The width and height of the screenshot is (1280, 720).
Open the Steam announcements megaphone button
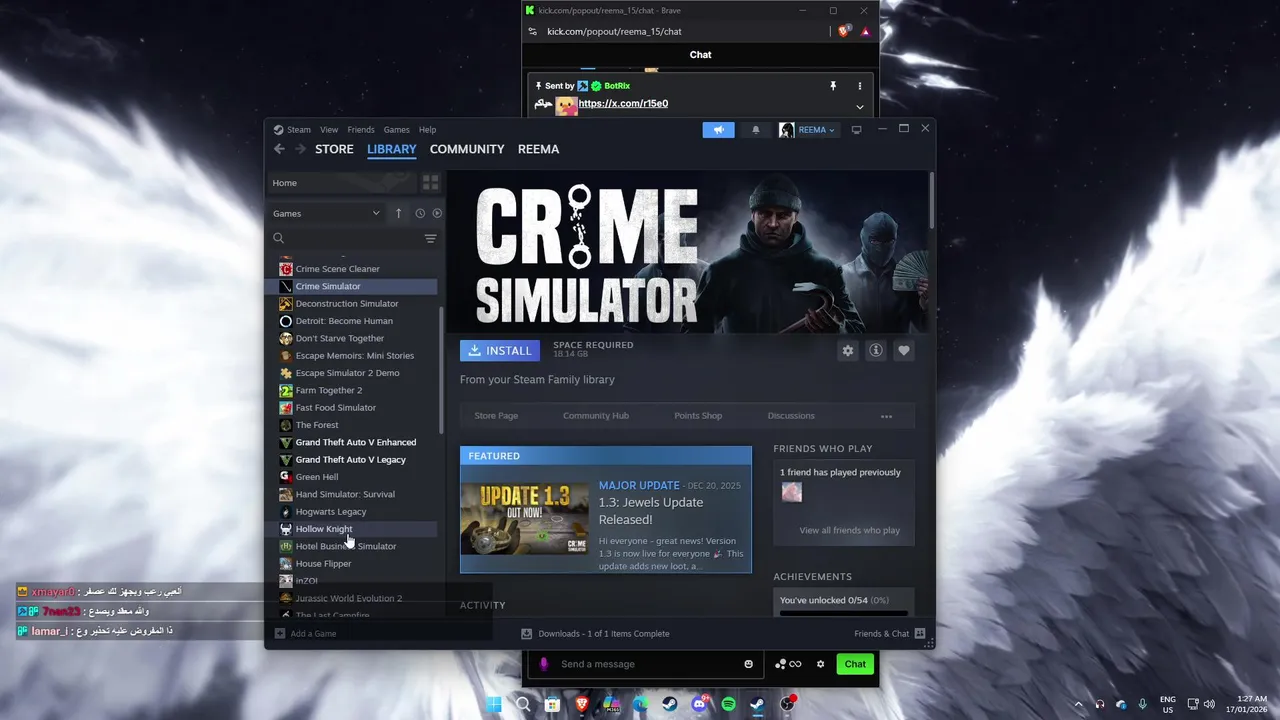(718, 130)
